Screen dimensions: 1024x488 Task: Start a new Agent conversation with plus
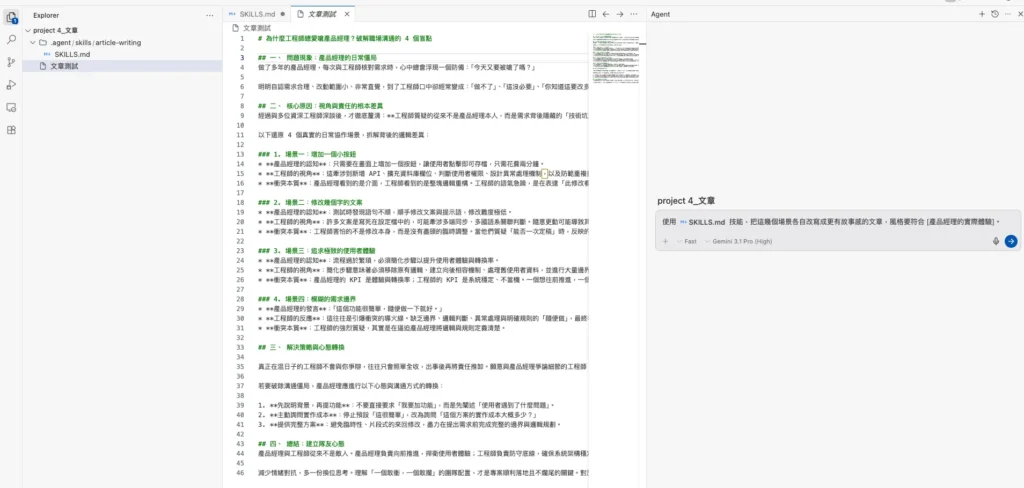tap(982, 14)
